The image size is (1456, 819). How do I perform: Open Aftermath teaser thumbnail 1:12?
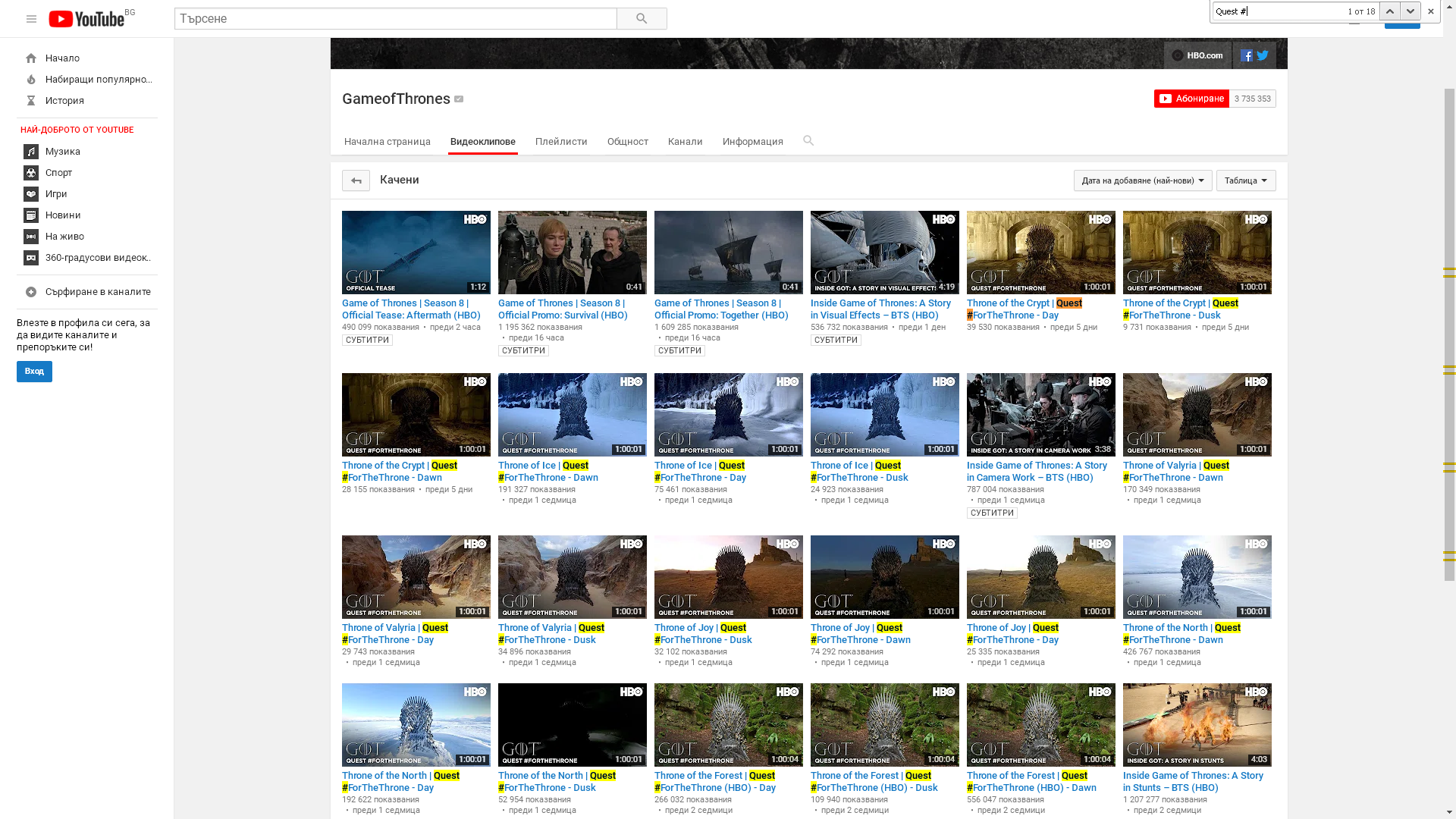click(x=416, y=253)
